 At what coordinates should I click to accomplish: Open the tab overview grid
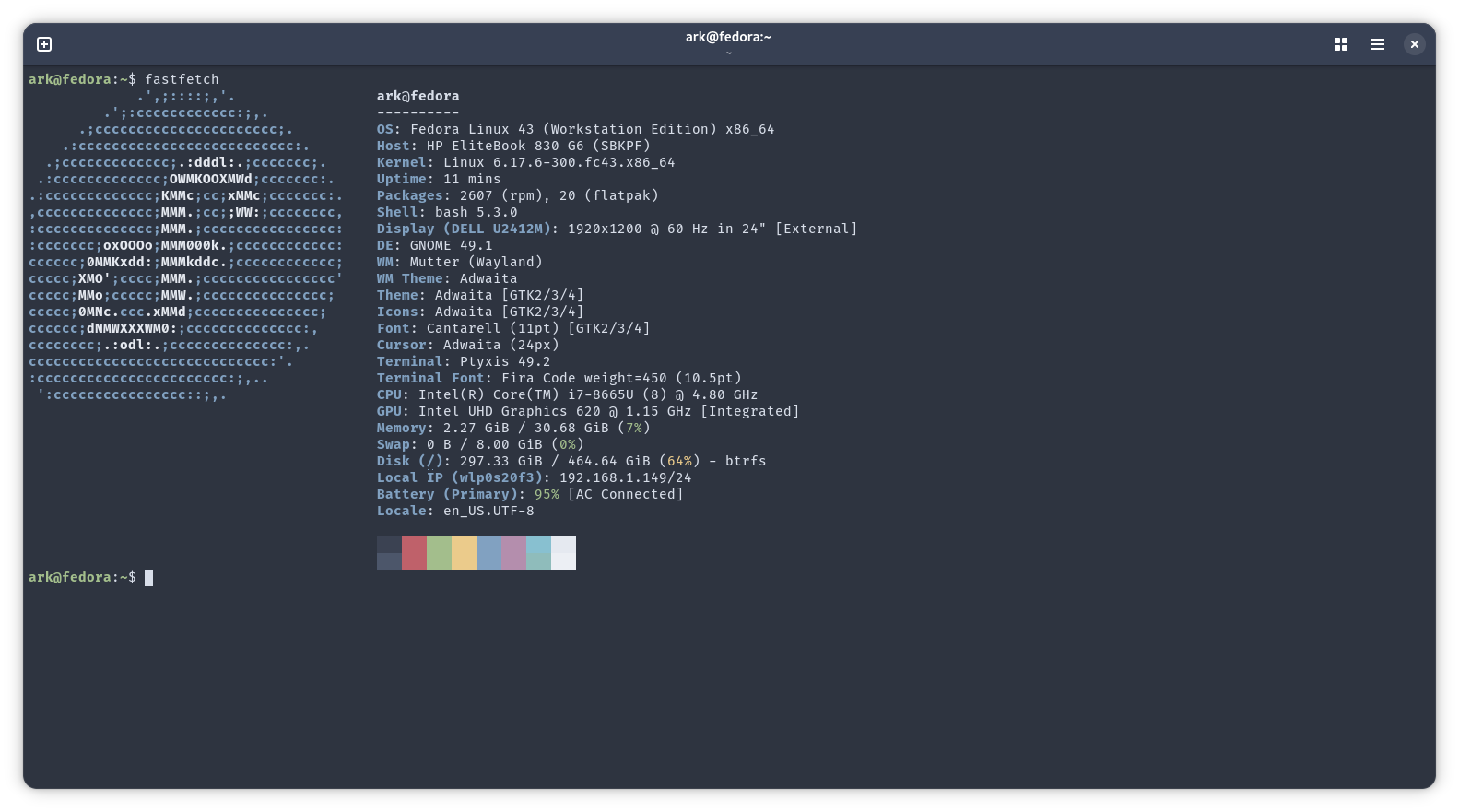(x=1341, y=44)
